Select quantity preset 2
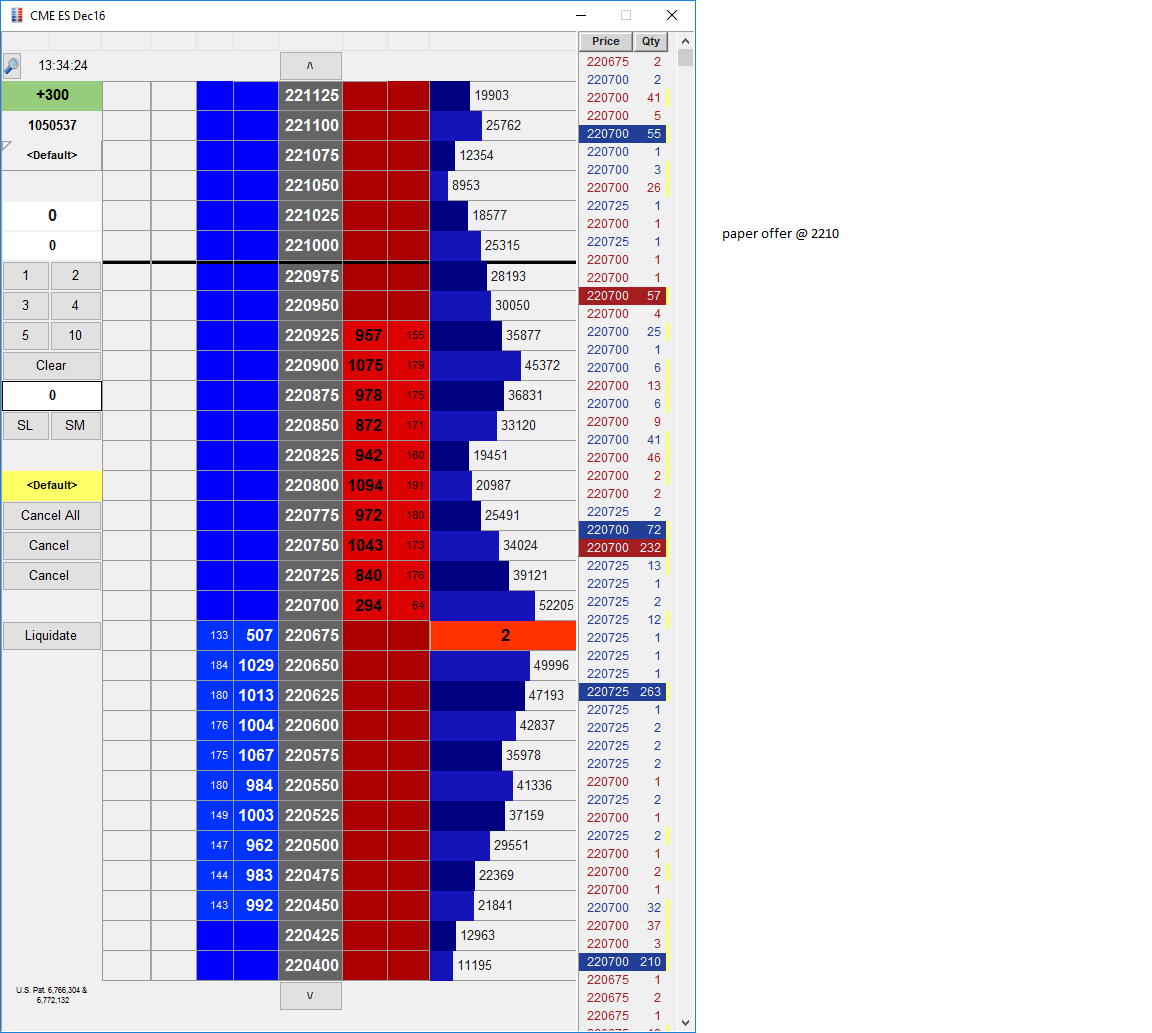 [x=75, y=276]
